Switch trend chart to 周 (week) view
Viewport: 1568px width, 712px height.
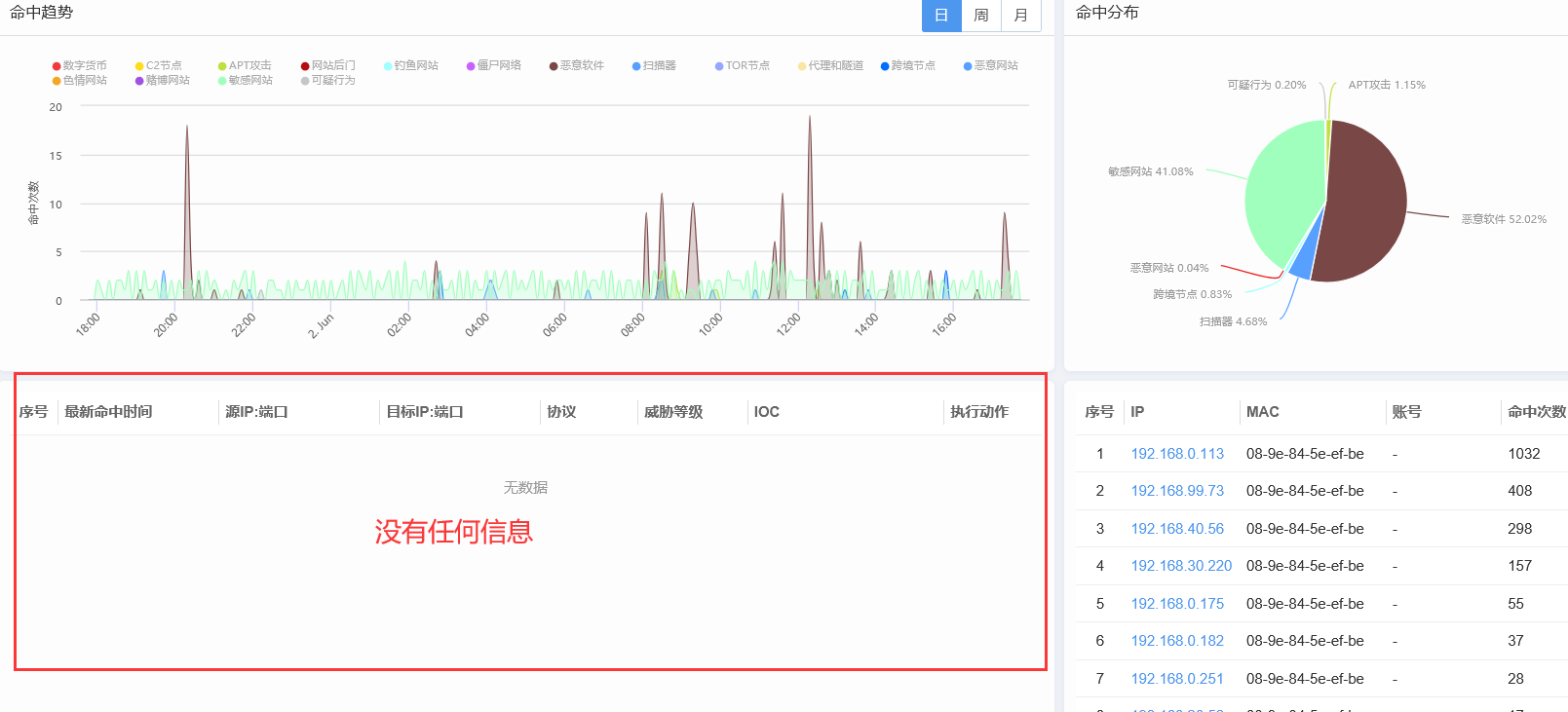pyautogui.click(x=981, y=16)
